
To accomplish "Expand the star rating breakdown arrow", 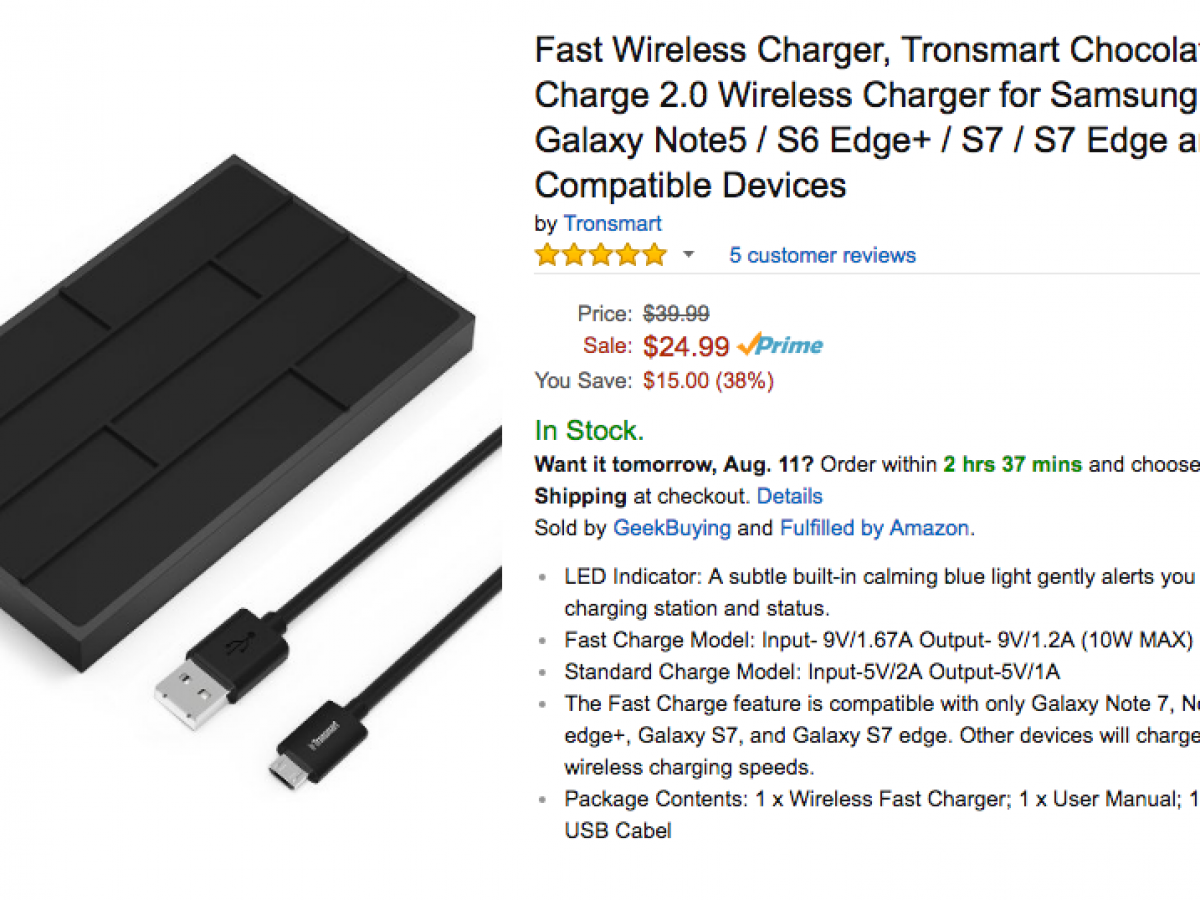I will click(x=688, y=255).
